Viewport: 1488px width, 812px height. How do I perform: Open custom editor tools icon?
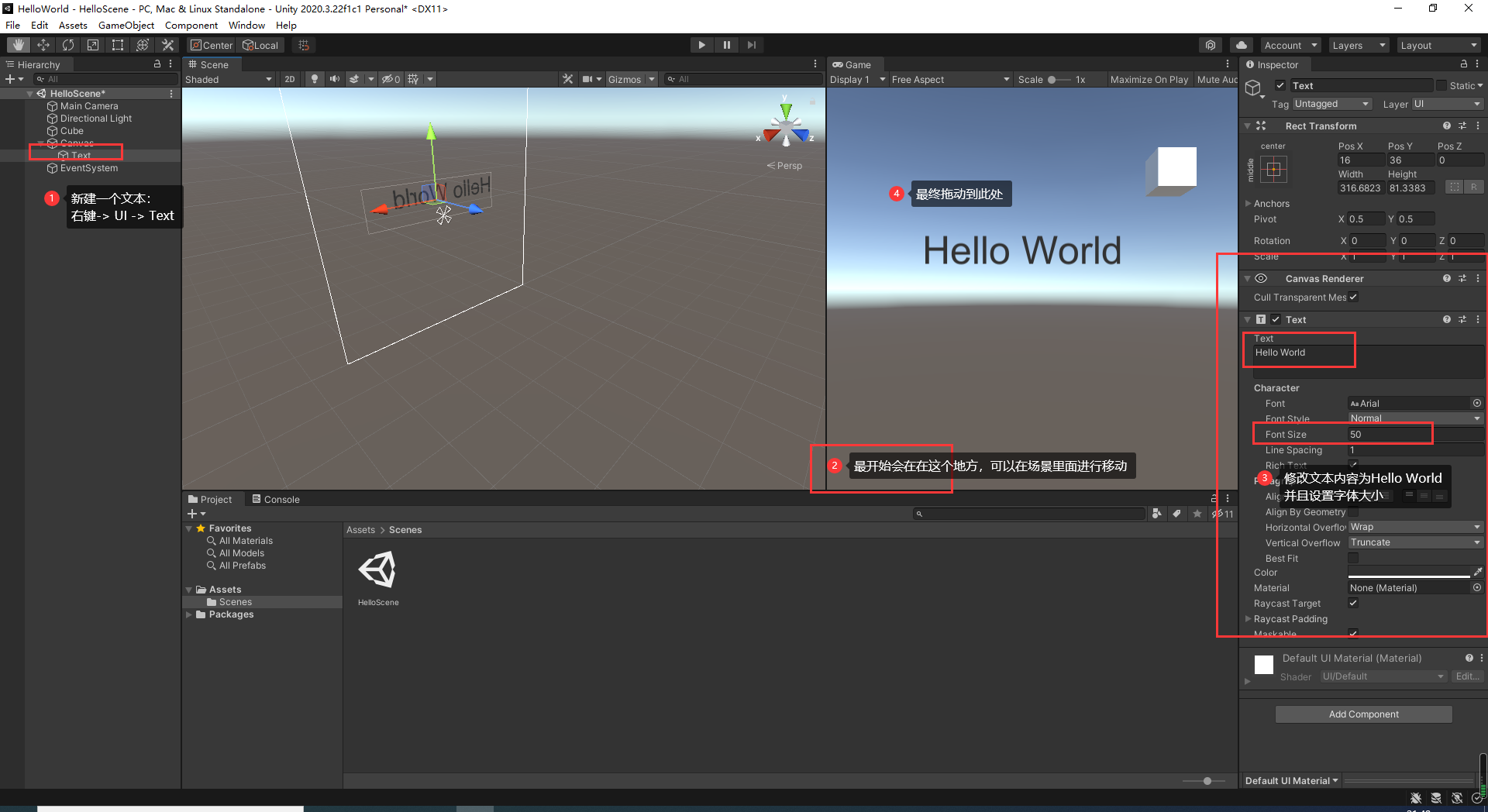167,45
